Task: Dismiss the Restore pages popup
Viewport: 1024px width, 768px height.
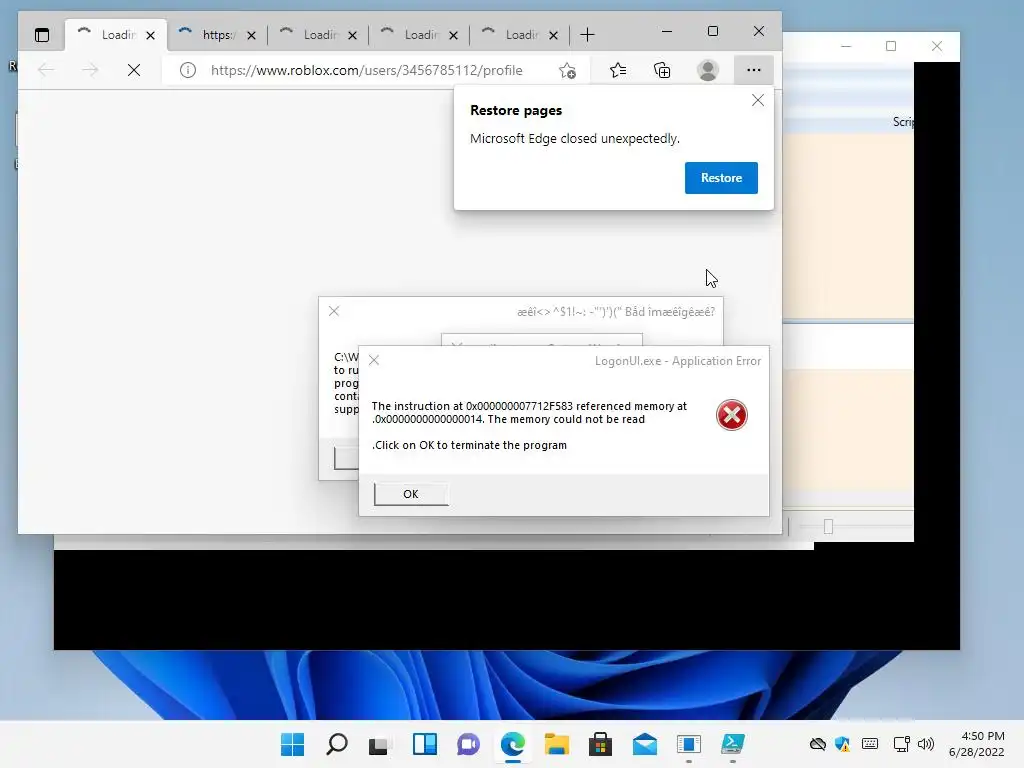Action: coord(758,100)
